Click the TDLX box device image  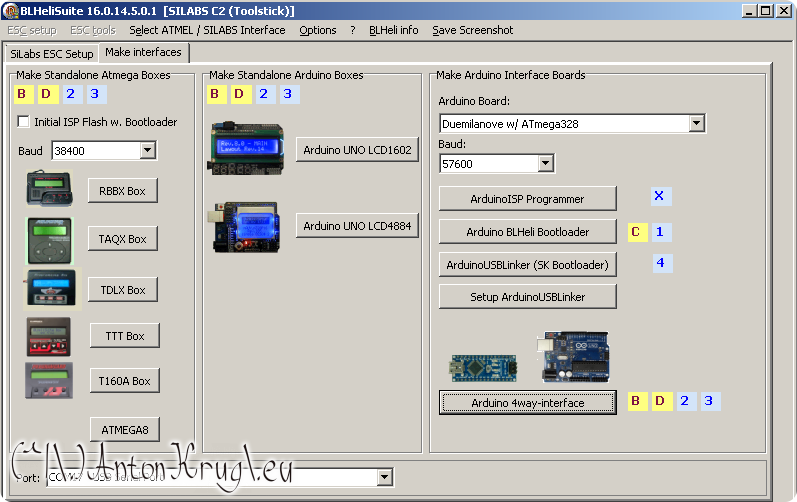52,288
